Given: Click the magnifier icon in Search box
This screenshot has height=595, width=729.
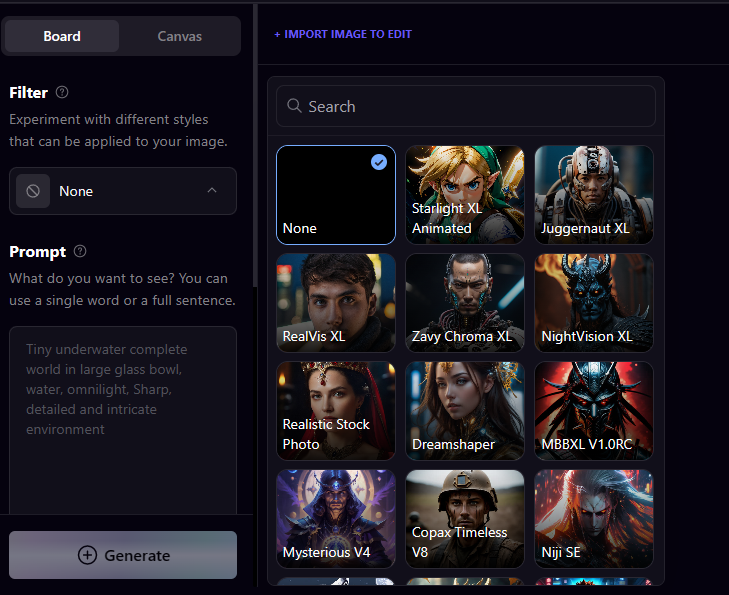Looking at the screenshot, I should tap(294, 106).
